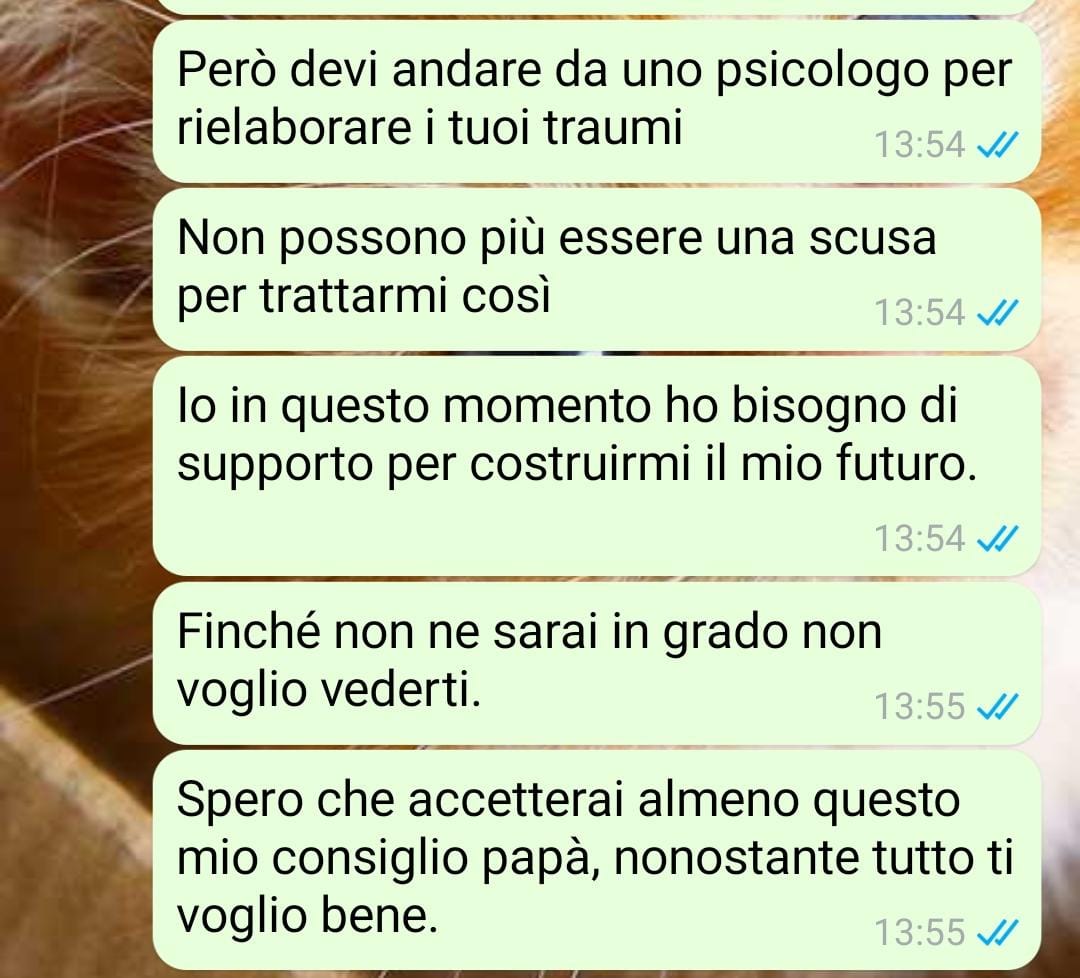Screen dimensions: 1080x978
Task: Tap the 13:55 timestamp next to 'voglio vederti'
Action: [920, 707]
